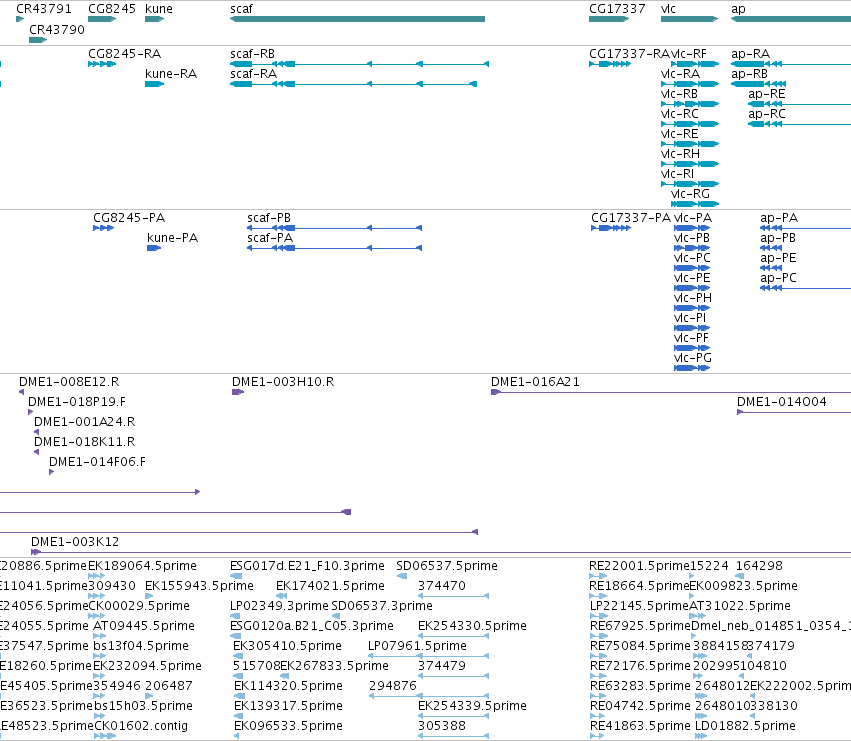Viewport: 851px width, 741px height.
Task: Select the DME1-018K11.R feature label
Action: (x=85, y=442)
